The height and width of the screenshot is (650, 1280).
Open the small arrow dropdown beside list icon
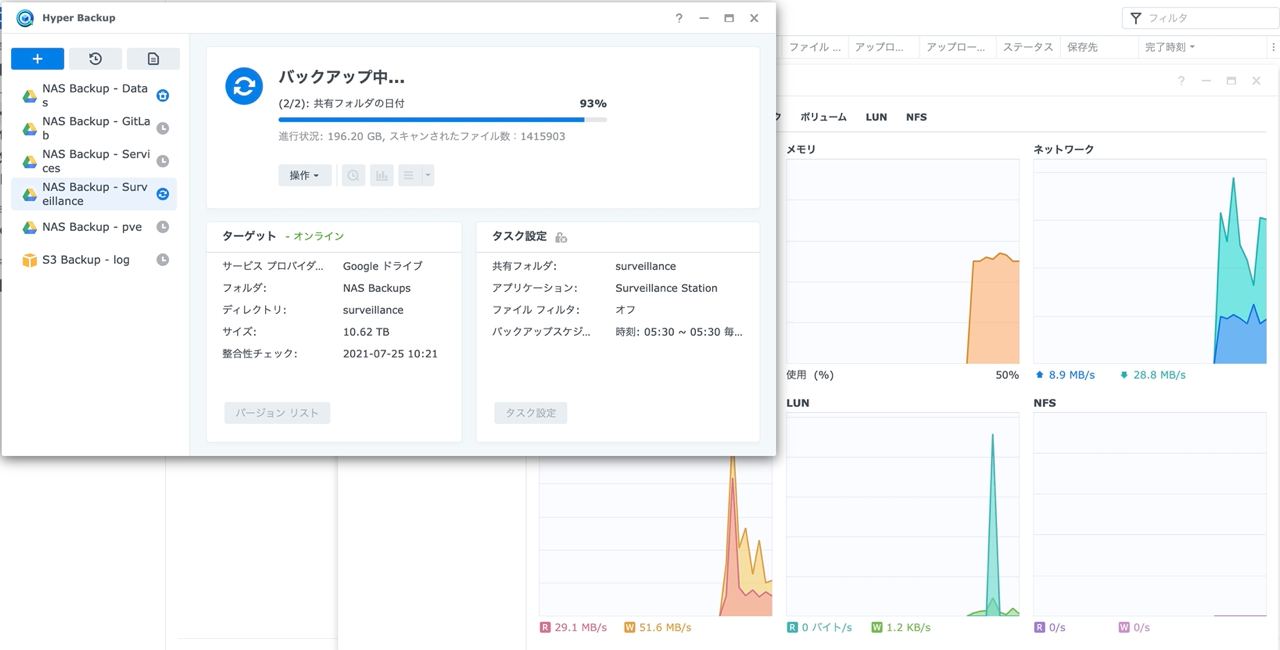click(427, 175)
